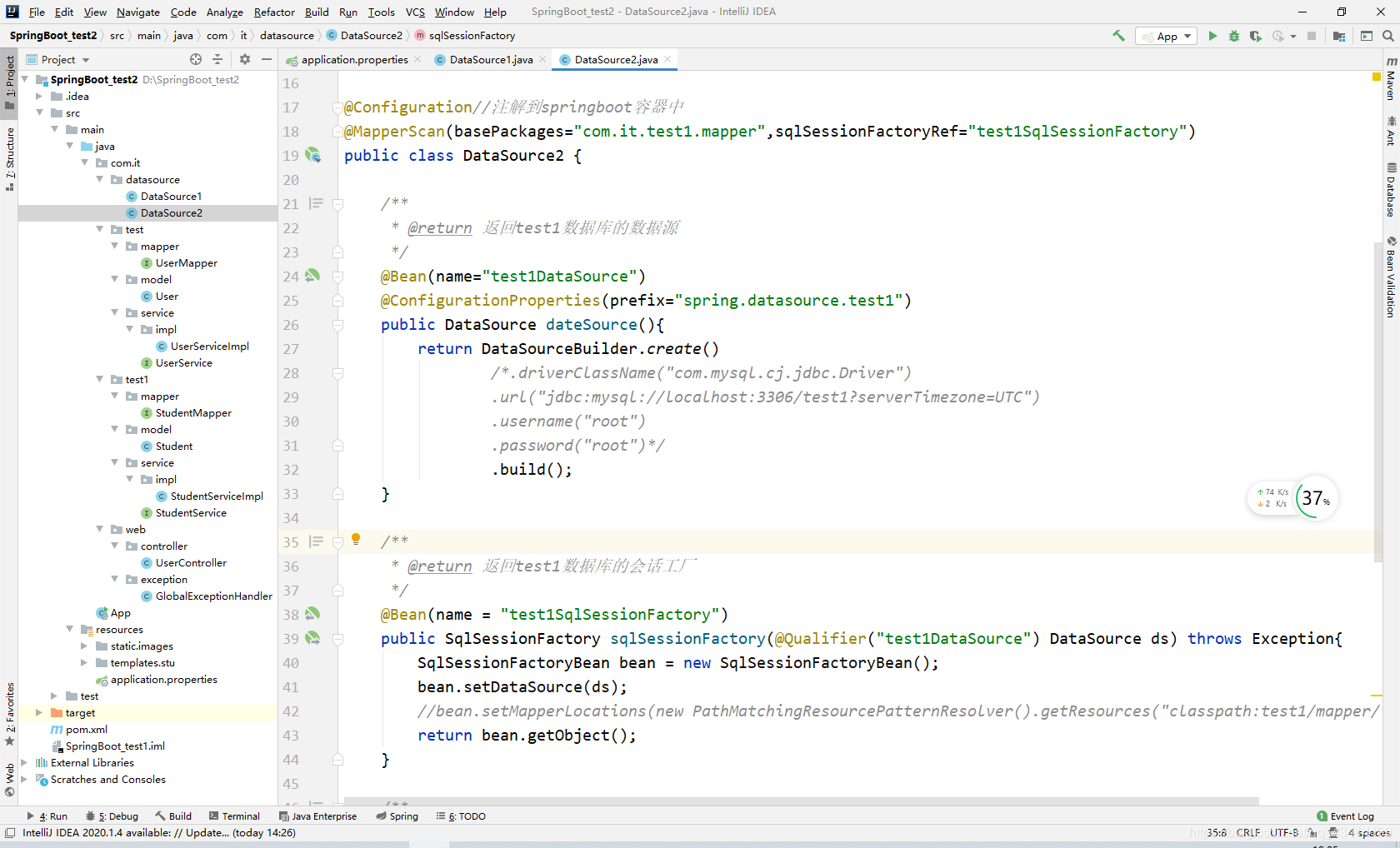Expand the target folder
1400x848 pixels.
click(x=39, y=712)
